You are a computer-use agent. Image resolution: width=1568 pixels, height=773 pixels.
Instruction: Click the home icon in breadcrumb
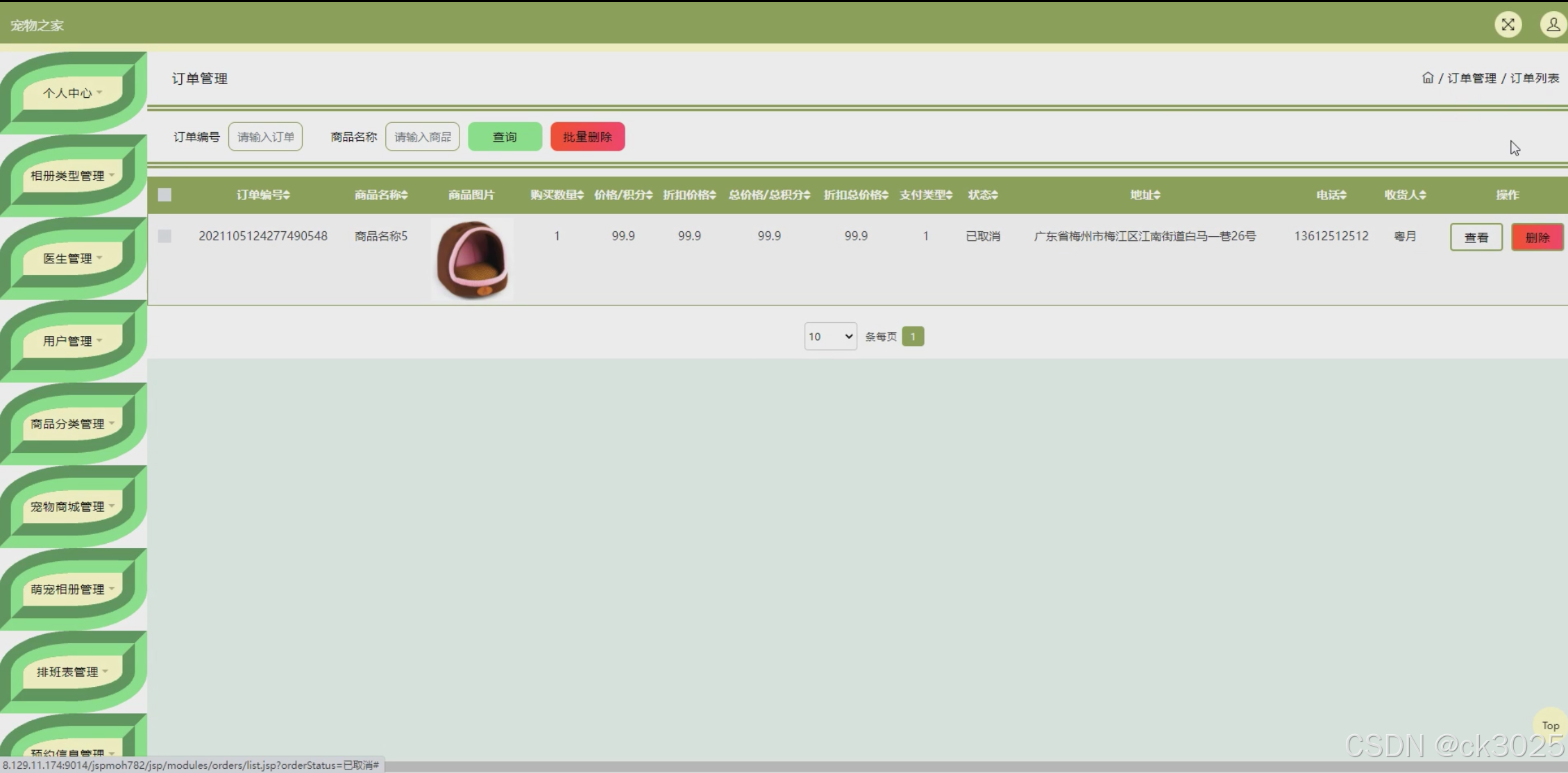point(1427,78)
